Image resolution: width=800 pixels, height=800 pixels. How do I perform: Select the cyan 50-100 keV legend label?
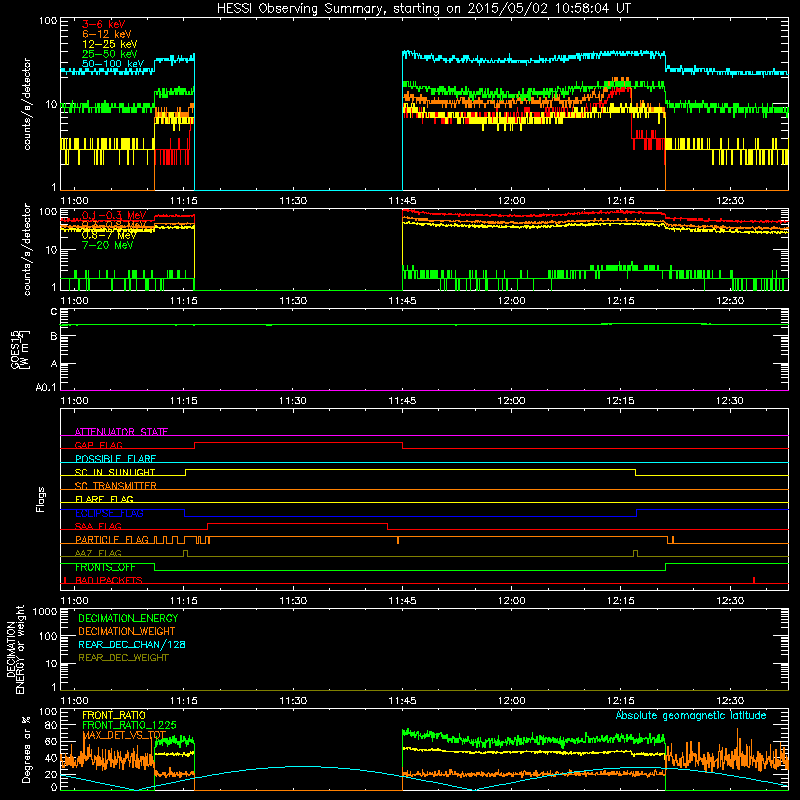click(x=113, y=64)
